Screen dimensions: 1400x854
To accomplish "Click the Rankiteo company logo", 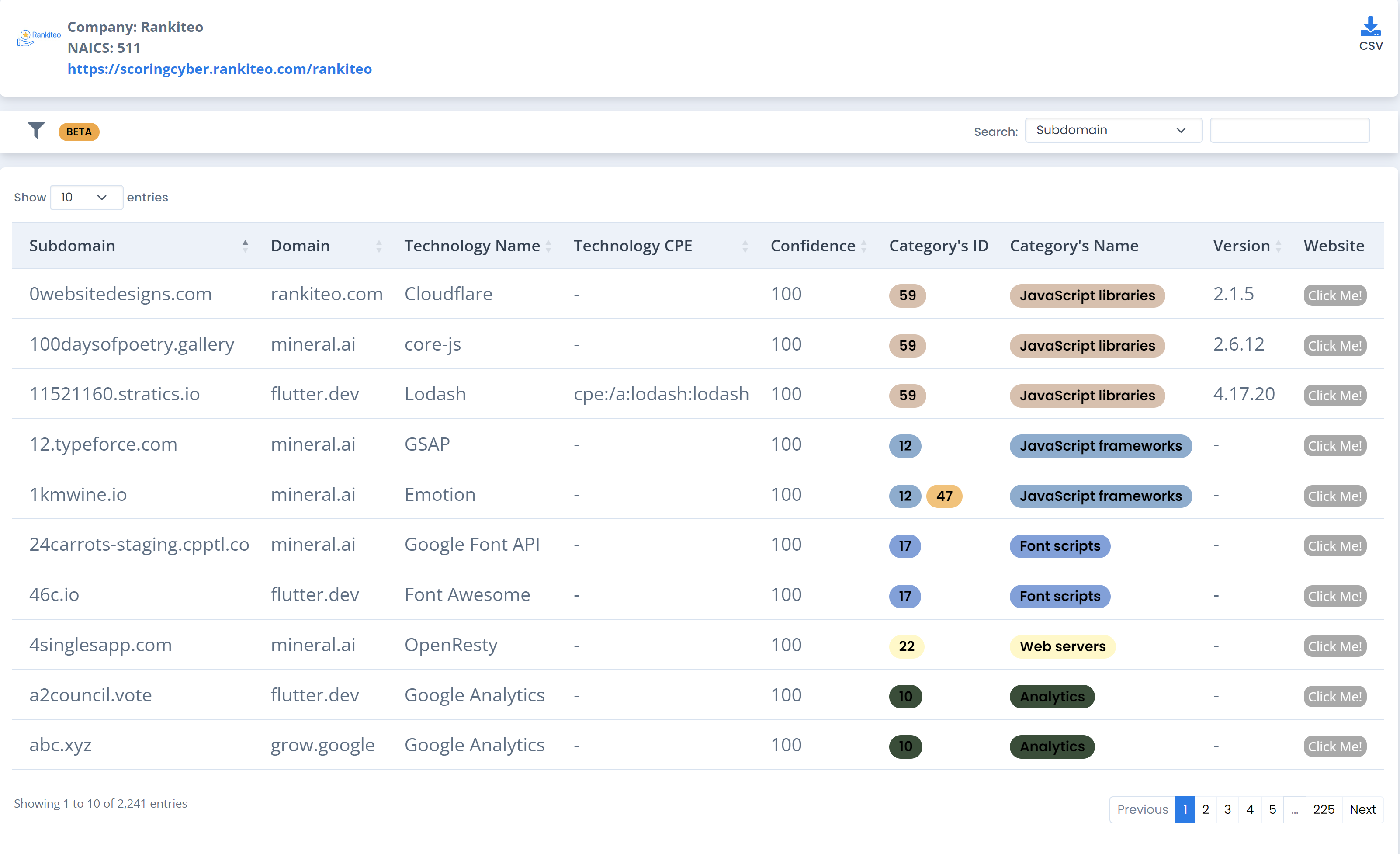I will point(38,38).
